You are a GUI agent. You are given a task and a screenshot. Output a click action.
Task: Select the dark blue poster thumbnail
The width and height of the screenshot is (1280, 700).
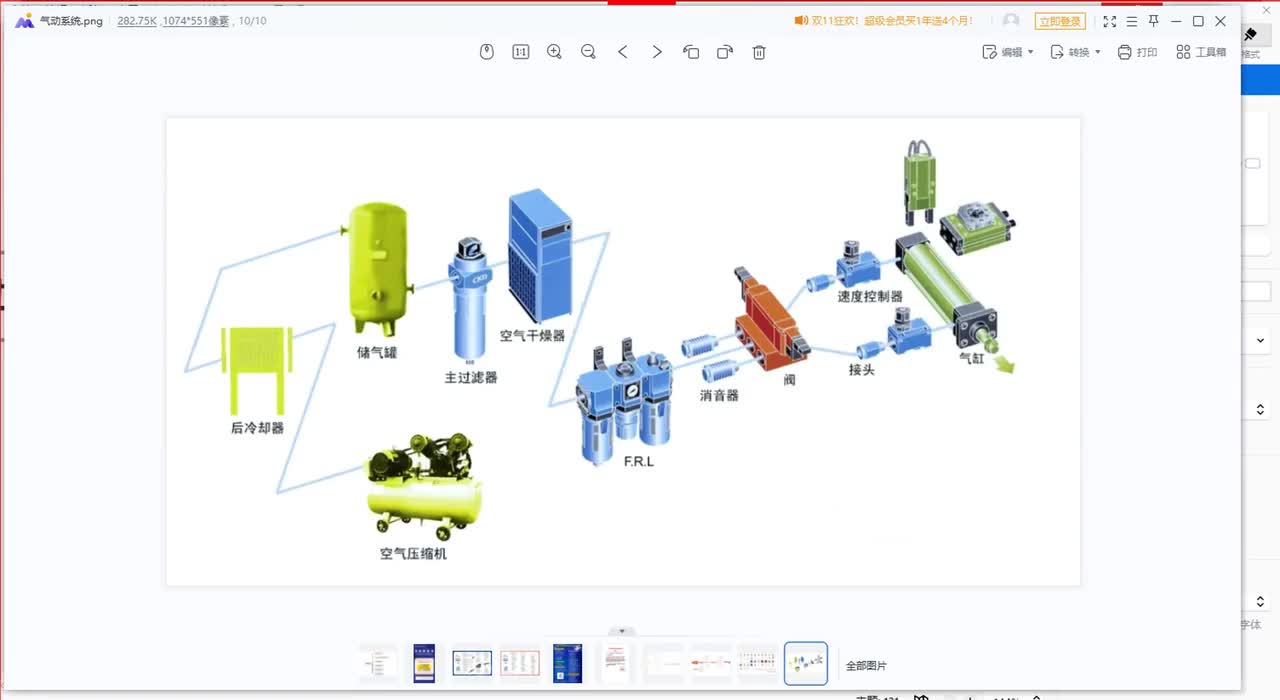click(567, 663)
